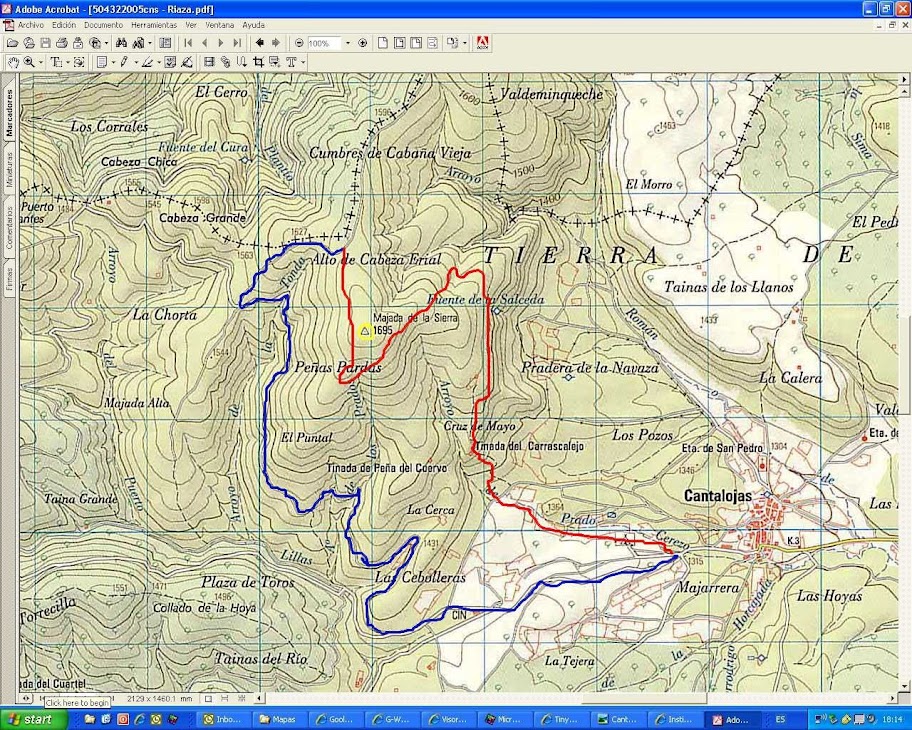Viewport: 912px width, 730px height.
Task: Print the document using the printer icon
Action: coord(62,43)
